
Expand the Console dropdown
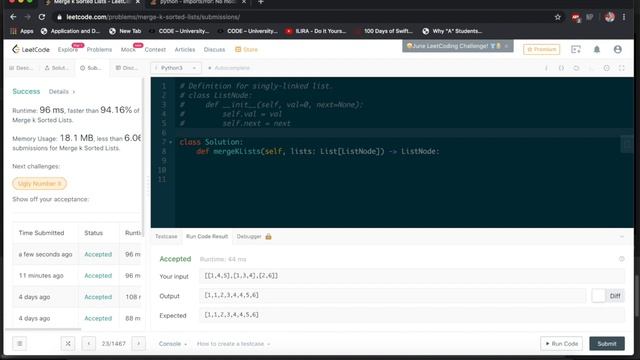pos(173,344)
